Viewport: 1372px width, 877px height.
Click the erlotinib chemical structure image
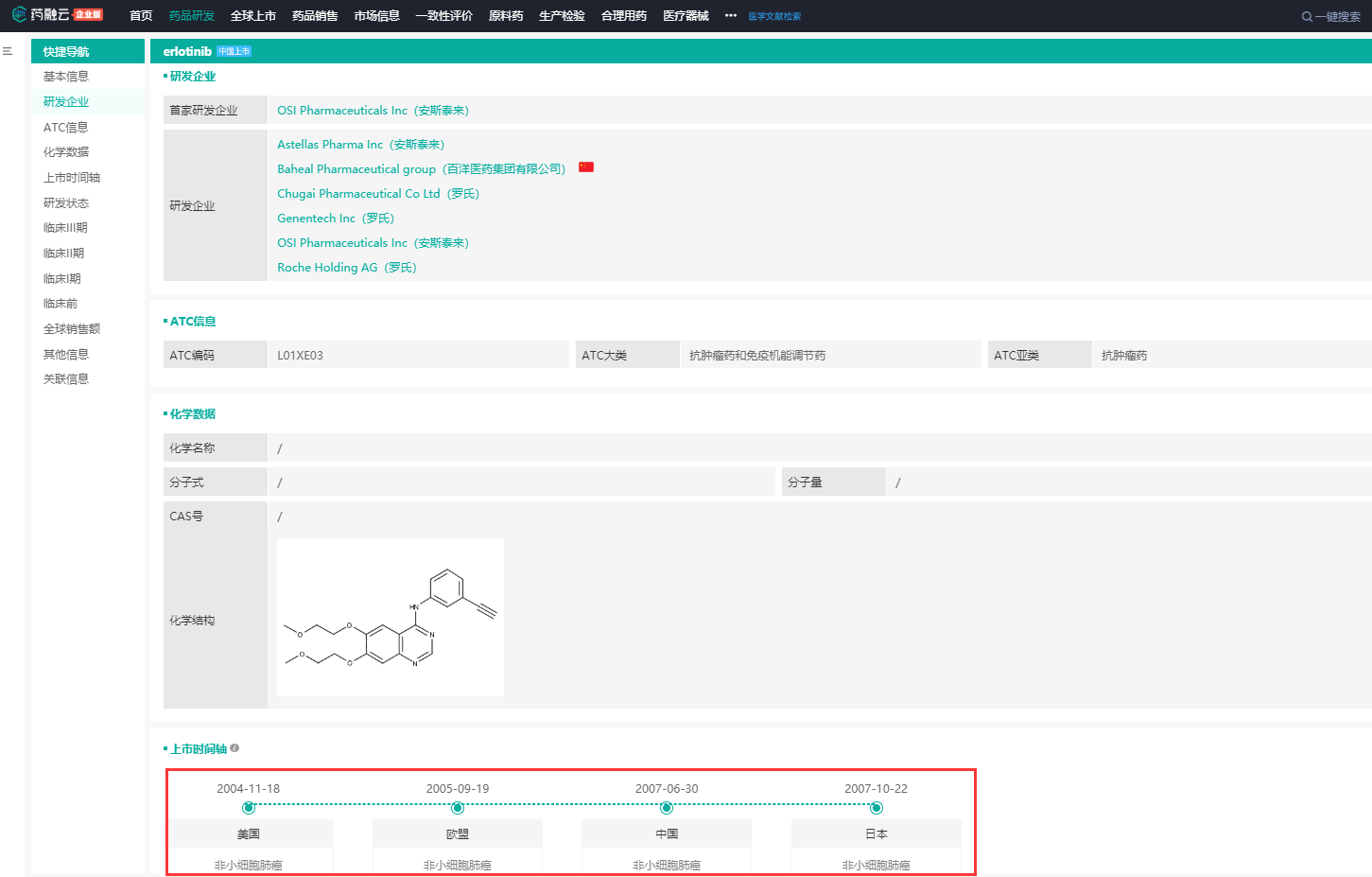tap(390, 618)
